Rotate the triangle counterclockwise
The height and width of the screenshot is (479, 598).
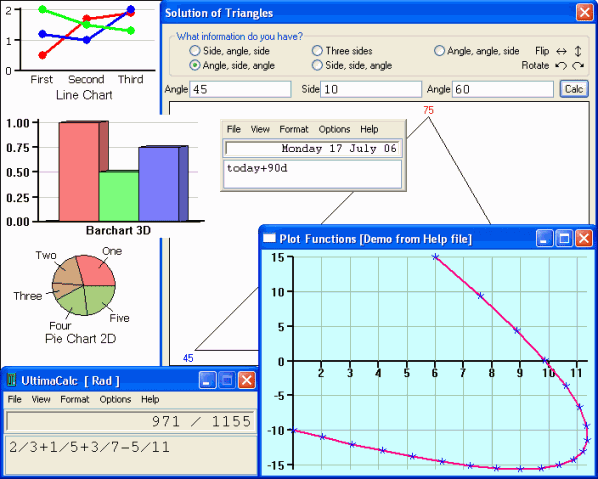(x=561, y=66)
